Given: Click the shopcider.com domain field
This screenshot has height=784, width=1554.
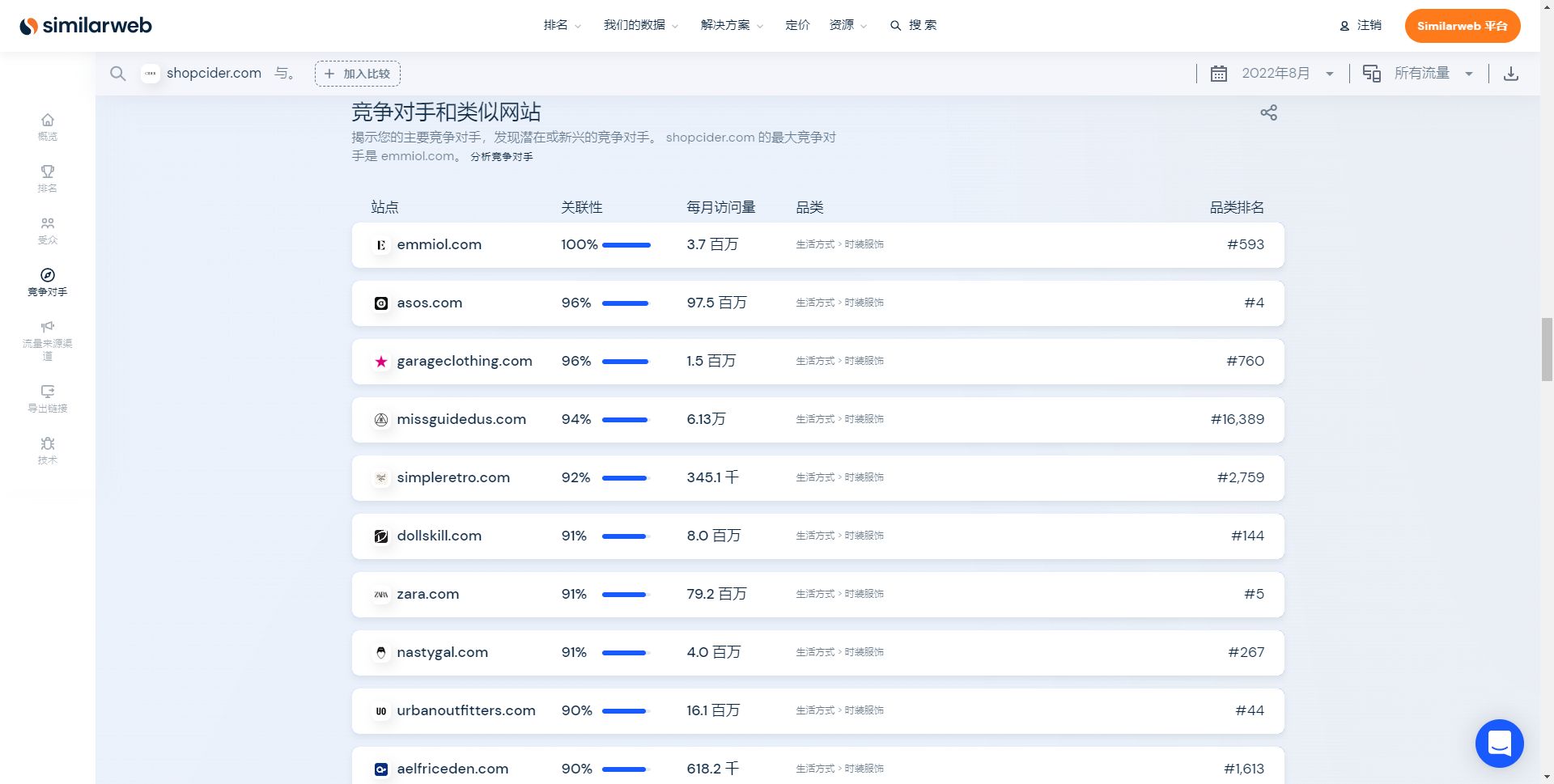Looking at the screenshot, I should [214, 73].
